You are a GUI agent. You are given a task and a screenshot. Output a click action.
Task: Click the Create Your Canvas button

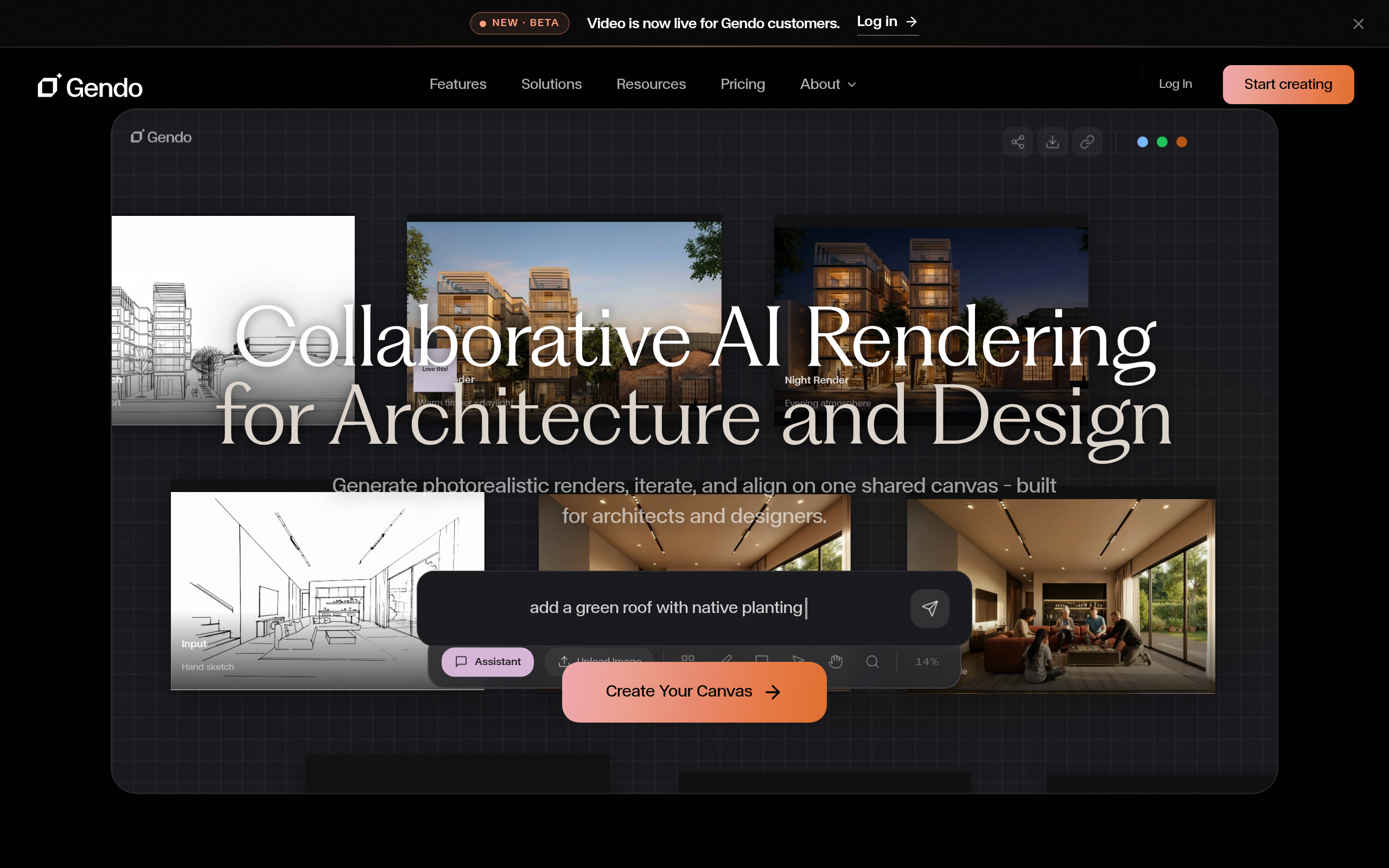(x=694, y=692)
